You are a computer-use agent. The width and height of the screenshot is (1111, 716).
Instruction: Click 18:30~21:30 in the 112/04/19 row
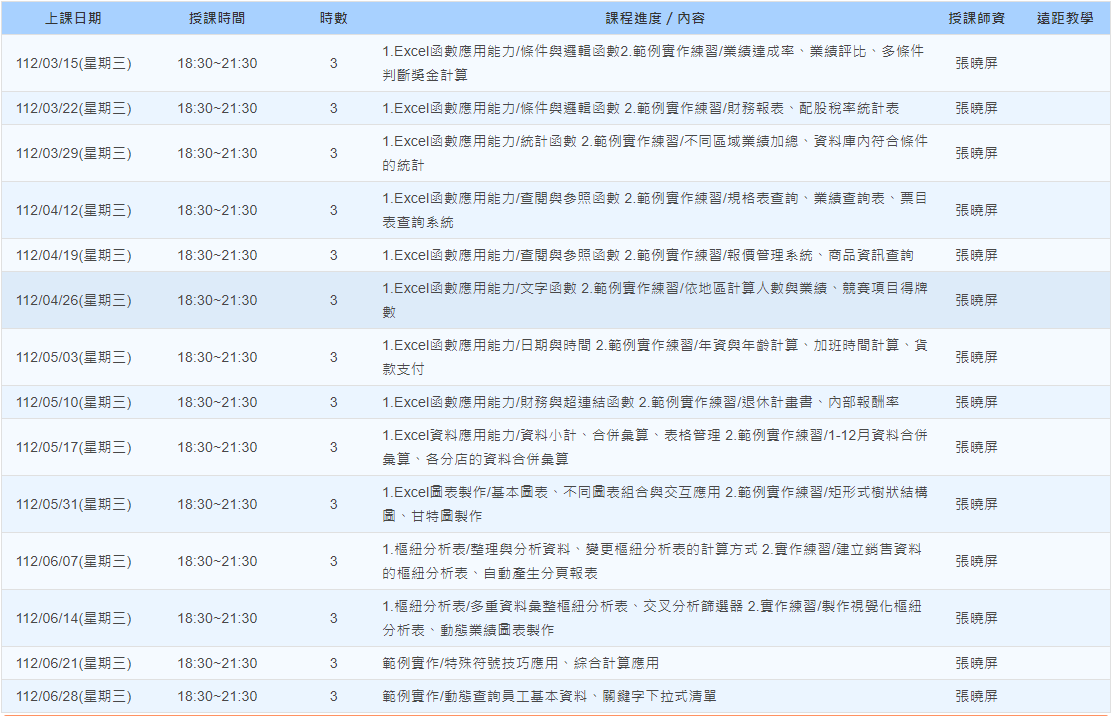217,255
